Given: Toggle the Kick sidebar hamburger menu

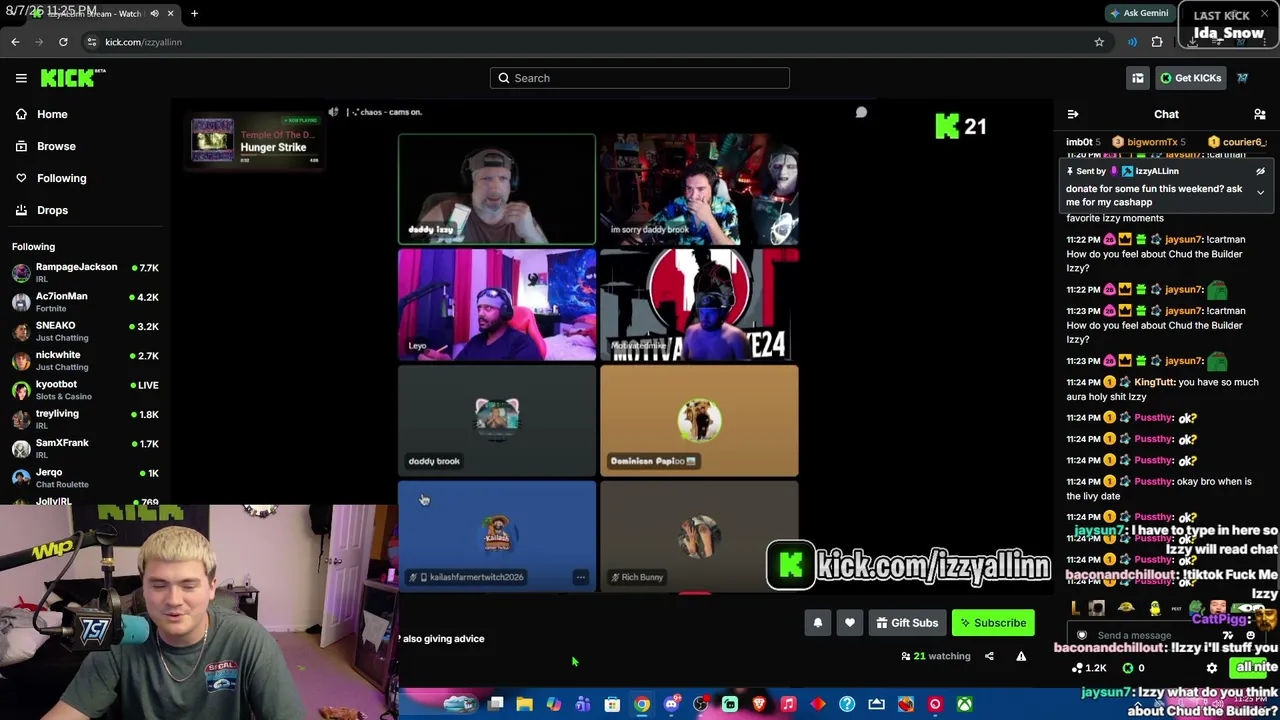Looking at the screenshot, I should [x=21, y=78].
